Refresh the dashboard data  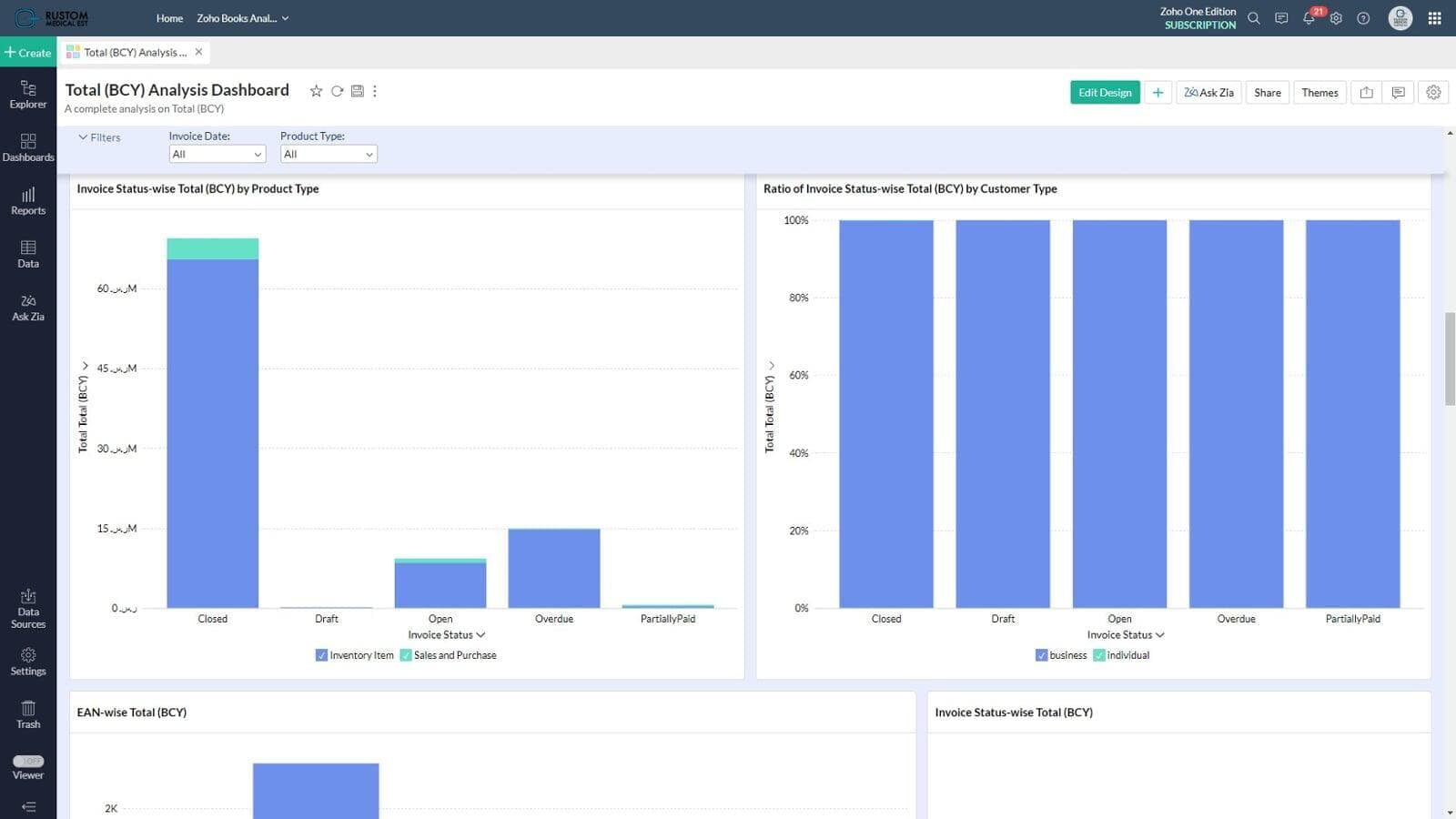pyautogui.click(x=337, y=91)
